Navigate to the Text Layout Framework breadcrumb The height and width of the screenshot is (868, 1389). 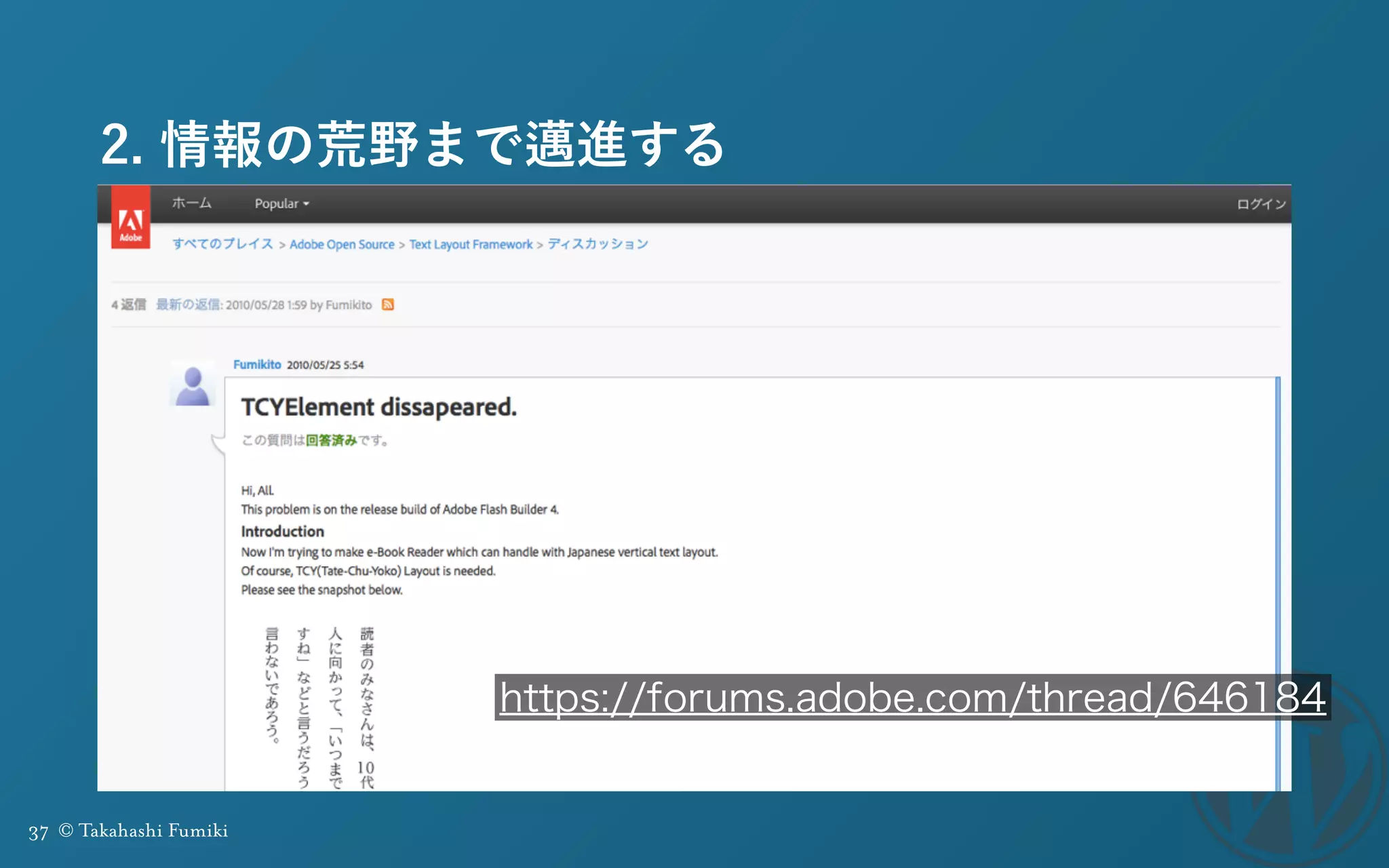click(471, 244)
